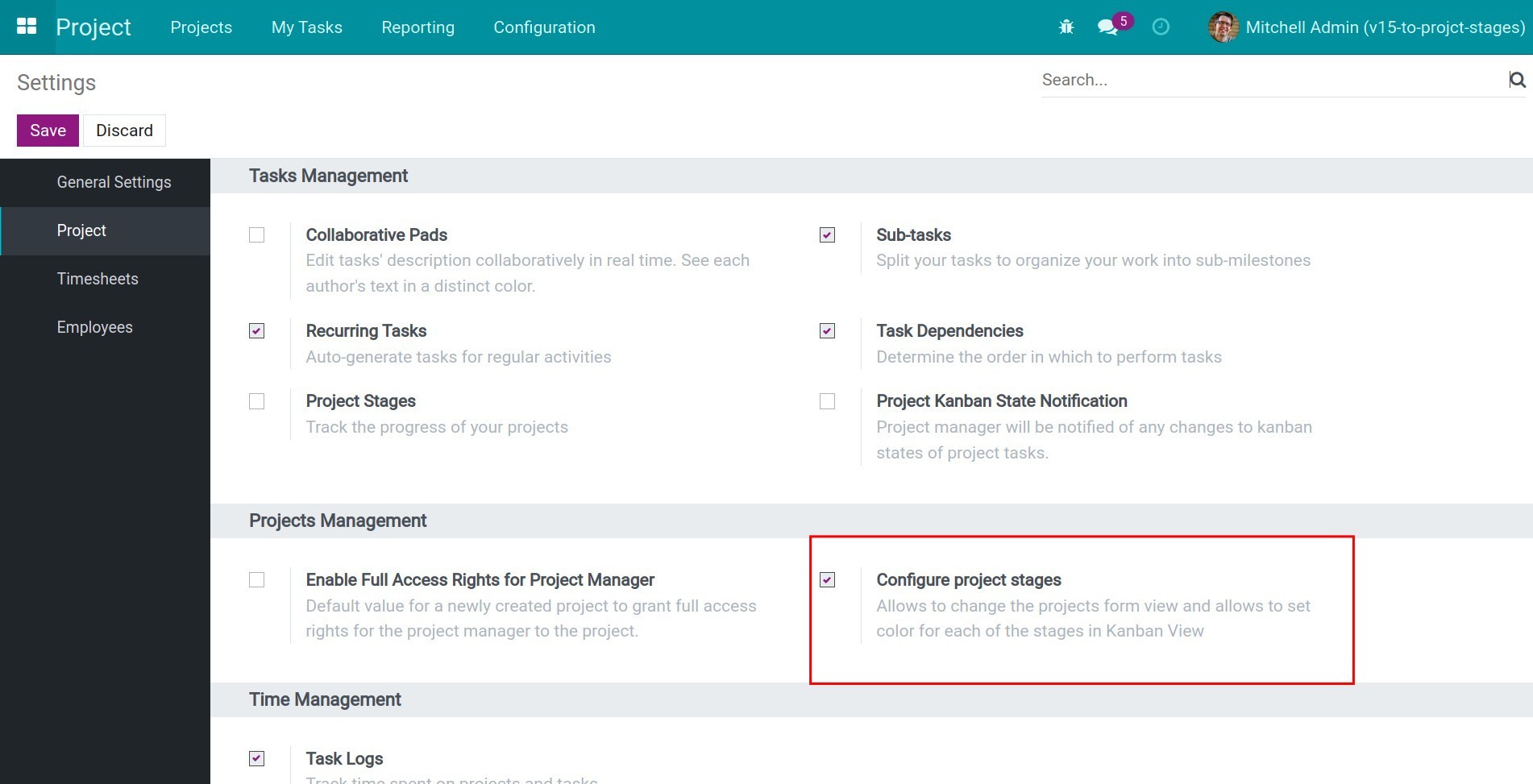Click Mitchell Admin avatar picture
The image size is (1533, 784).
point(1223,27)
